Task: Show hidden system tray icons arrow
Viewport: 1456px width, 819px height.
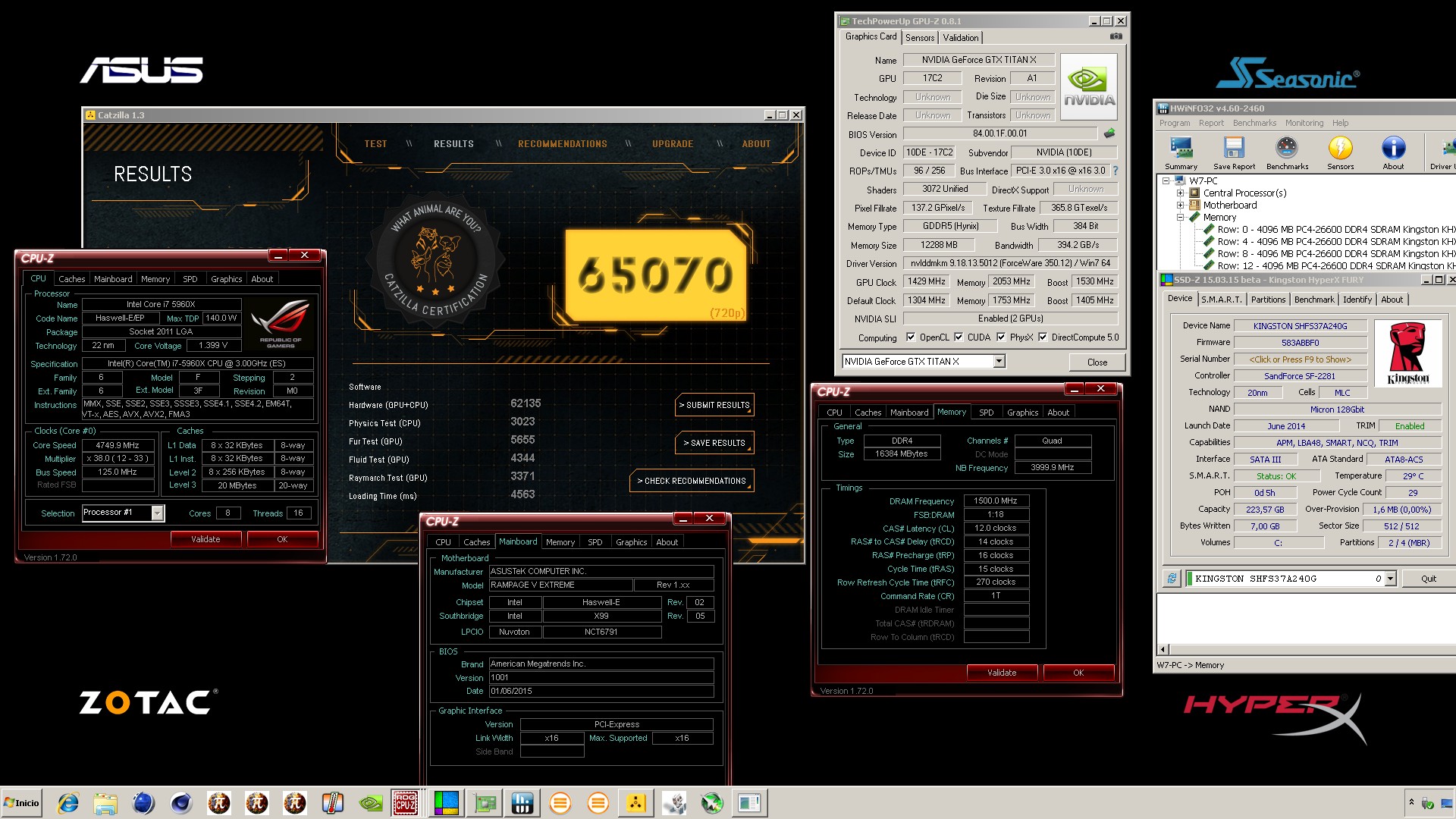Action: click(1411, 802)
